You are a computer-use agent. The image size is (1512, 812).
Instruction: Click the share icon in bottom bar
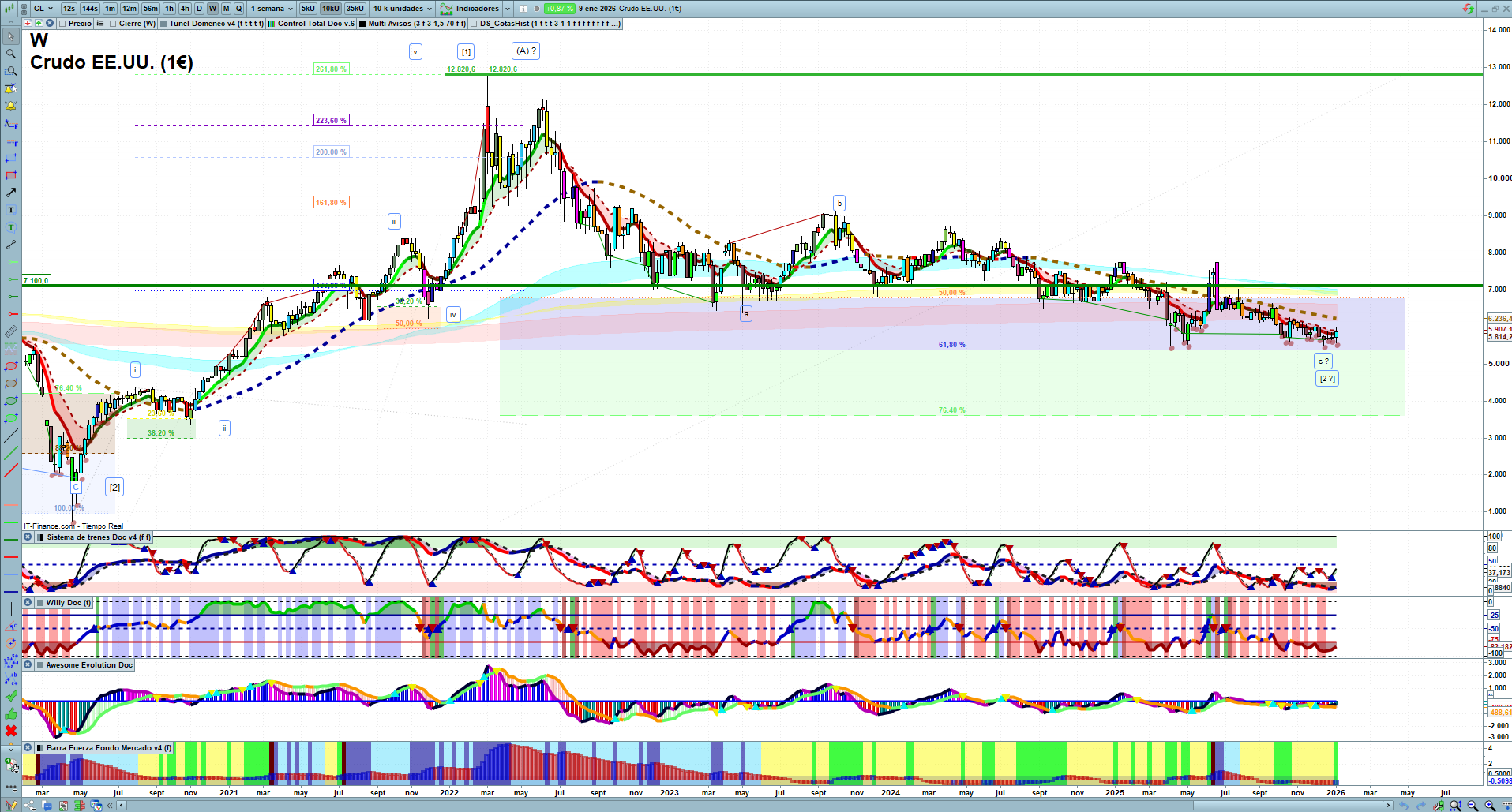30,806
